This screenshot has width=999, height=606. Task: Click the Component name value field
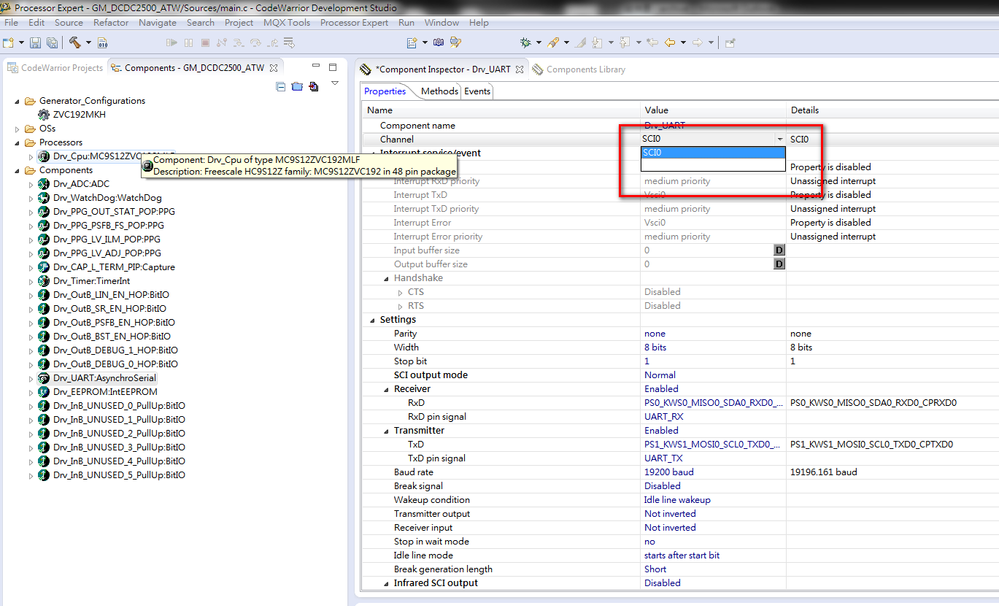pyautogui.click(x=713, y=126)
